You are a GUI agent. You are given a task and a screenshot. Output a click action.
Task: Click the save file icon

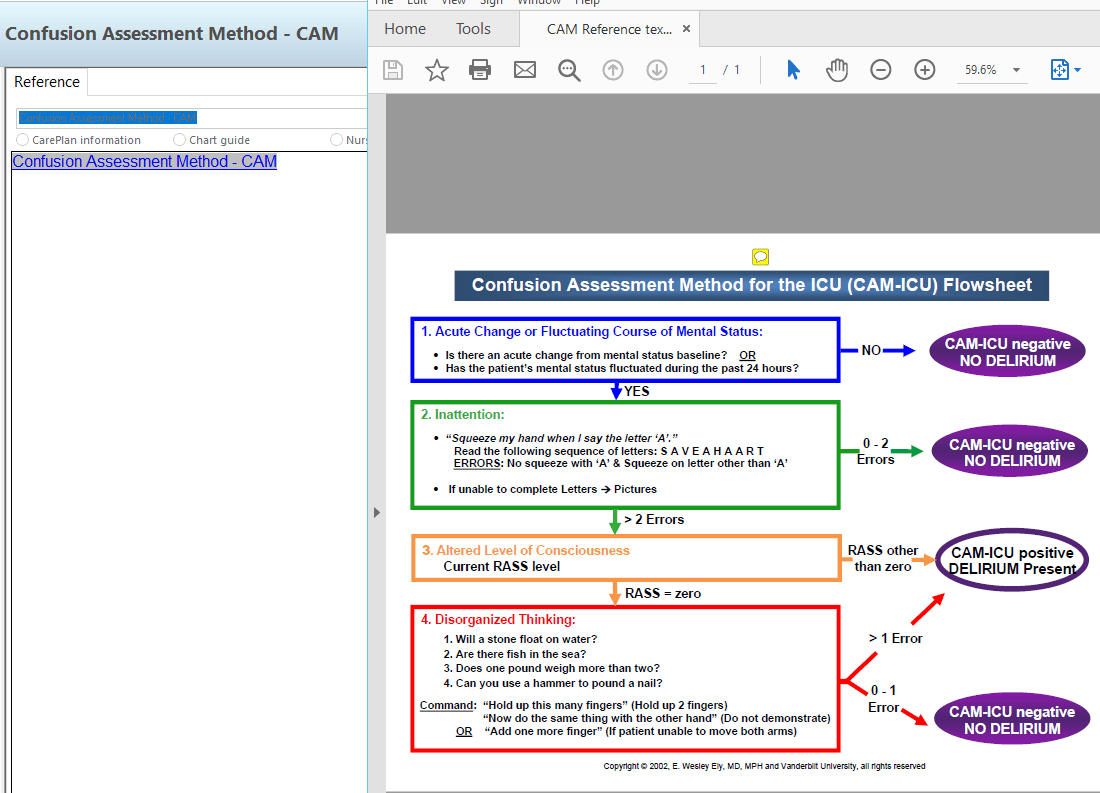click(x=393, y=70)
